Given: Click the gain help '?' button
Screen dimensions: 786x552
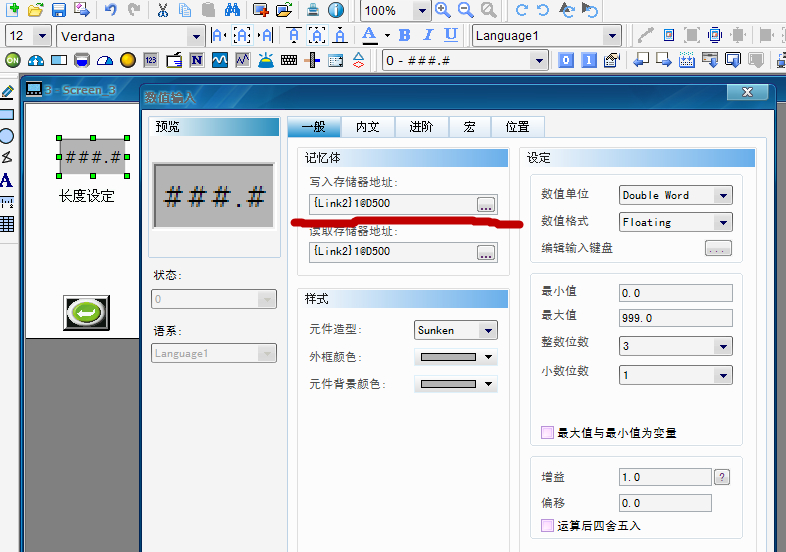Looking at the screenshot, I should point(721,478).
